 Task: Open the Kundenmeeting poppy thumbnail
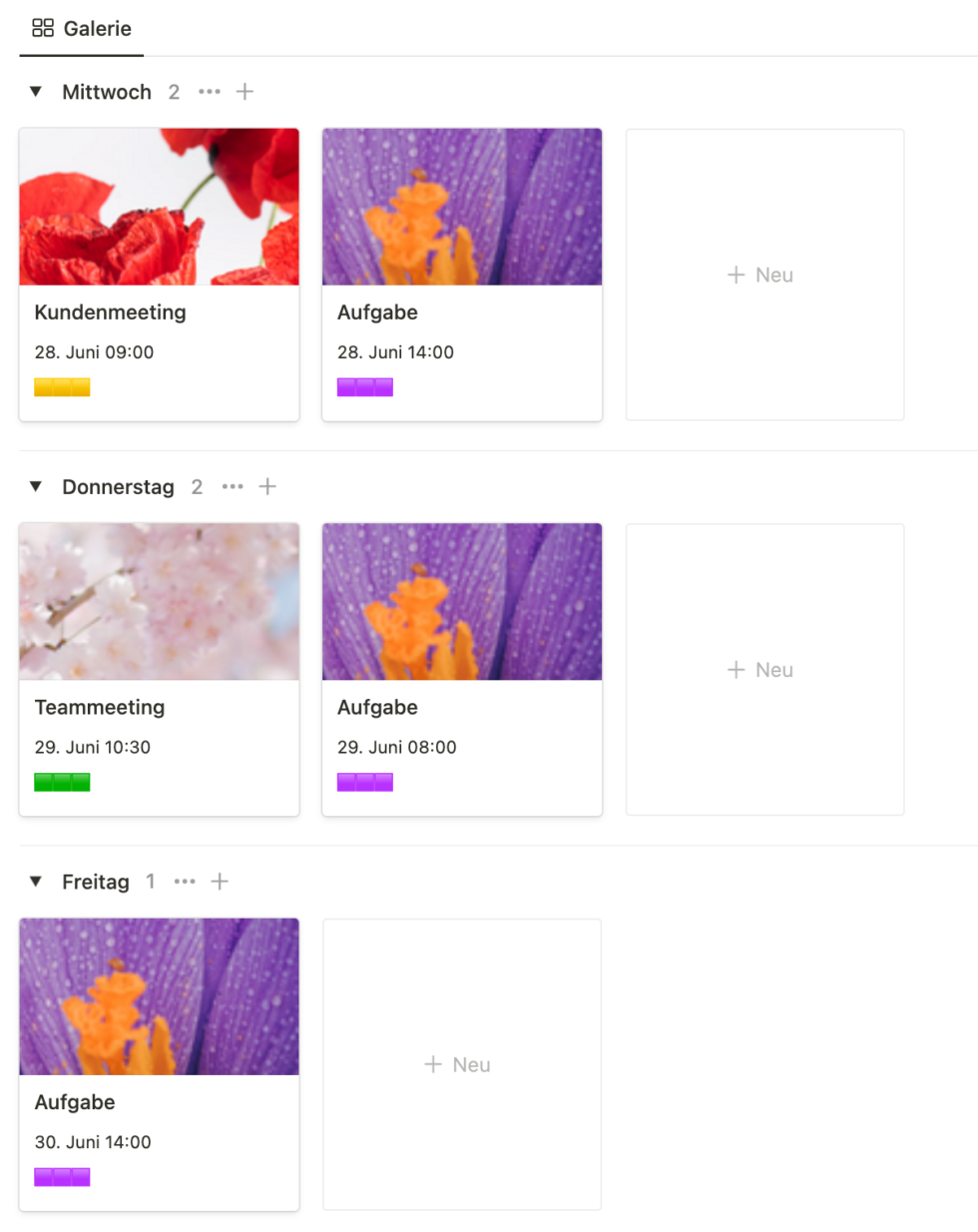click(159, 207)
